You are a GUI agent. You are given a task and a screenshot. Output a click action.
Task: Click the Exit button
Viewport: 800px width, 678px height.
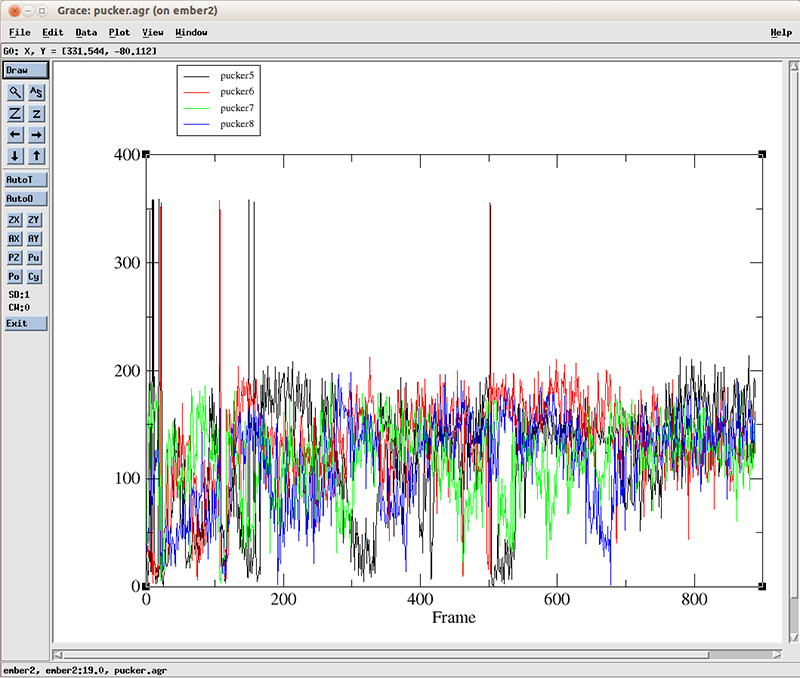tap(25, 323)
